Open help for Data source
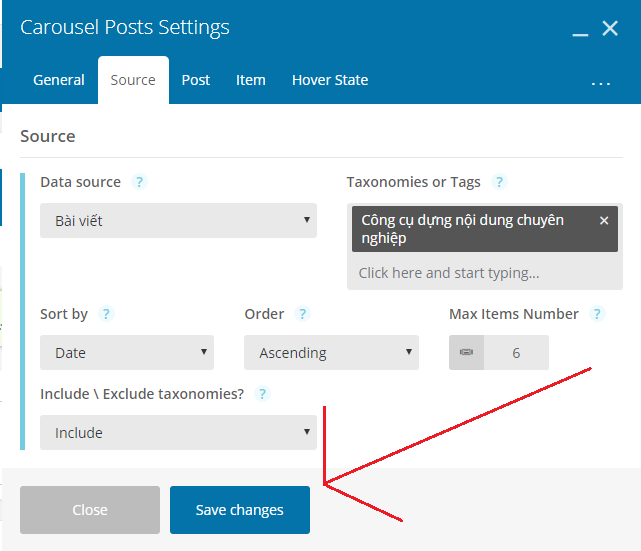 139,182
